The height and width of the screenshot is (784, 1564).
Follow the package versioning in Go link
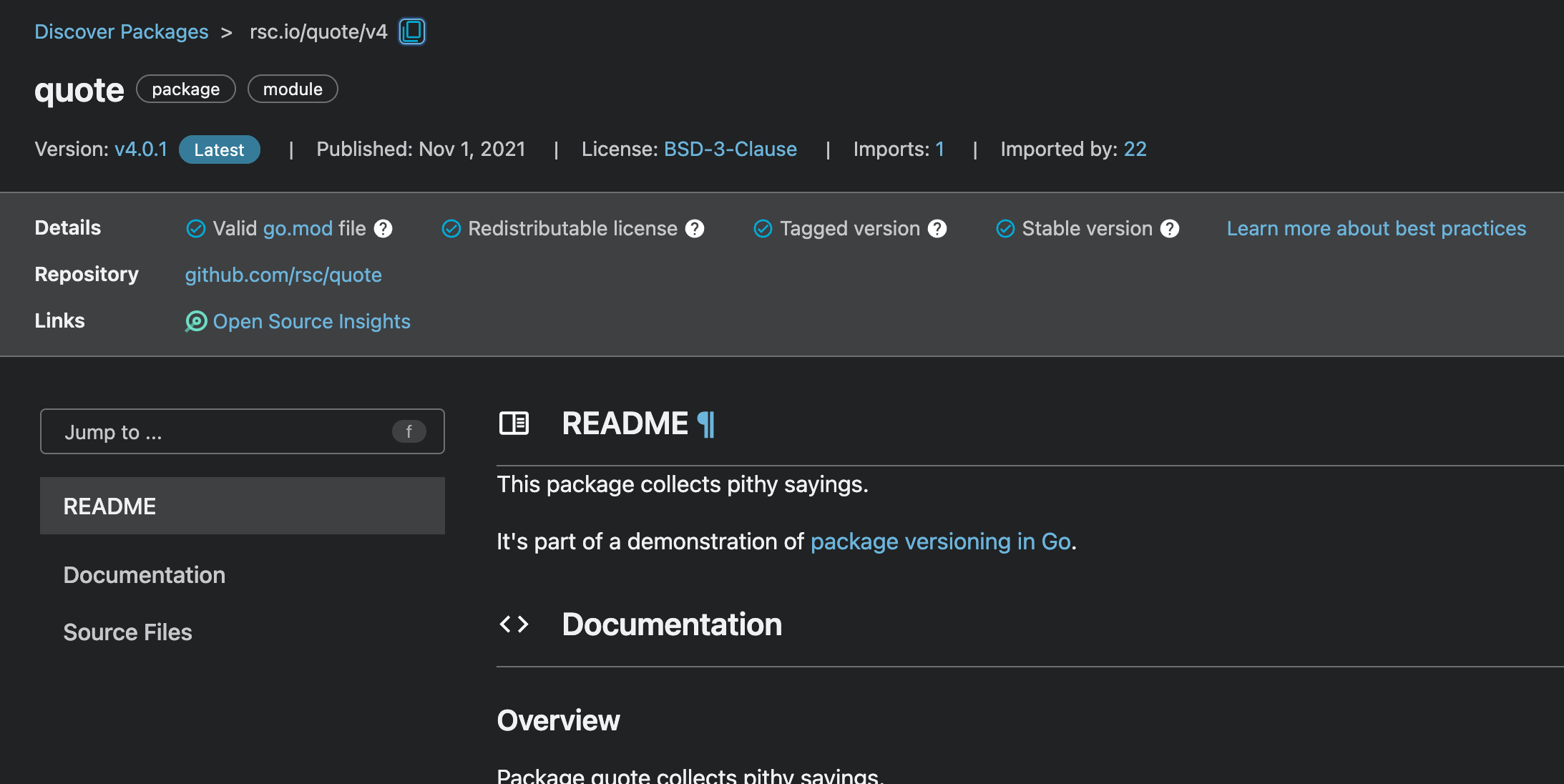[941, 542]
